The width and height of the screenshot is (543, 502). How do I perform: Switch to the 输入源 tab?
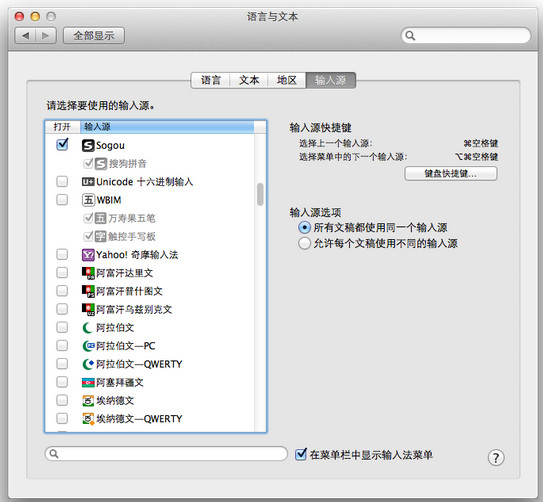click(330, 80)
